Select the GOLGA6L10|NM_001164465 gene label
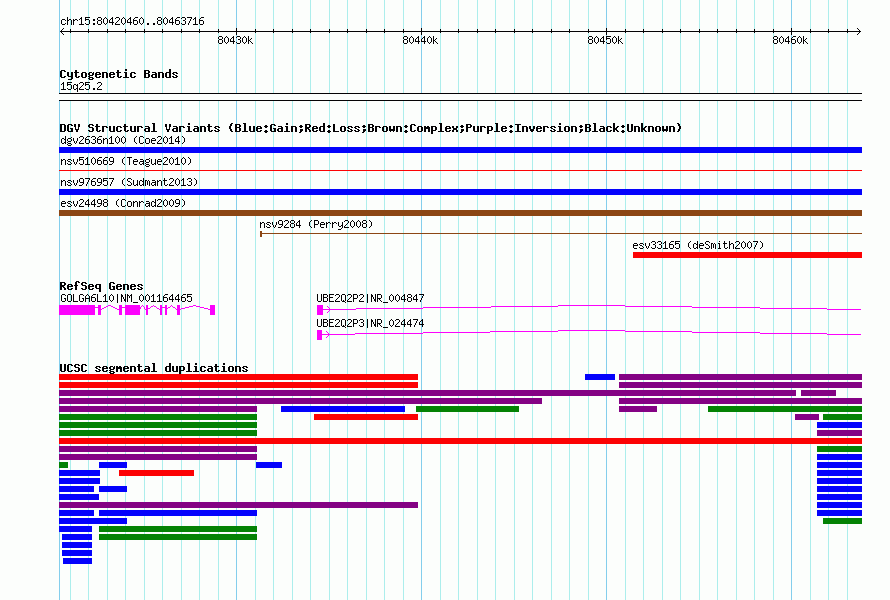 [126, 298]
